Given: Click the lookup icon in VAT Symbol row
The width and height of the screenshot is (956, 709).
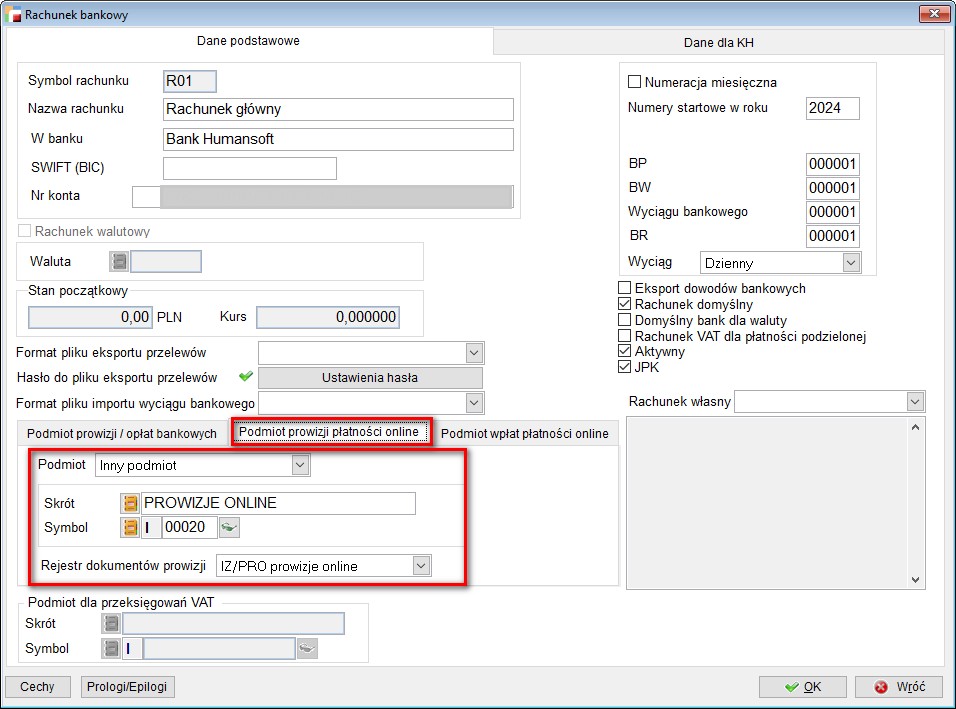Looking at the screenshot, I should click(x=307, y=649).
